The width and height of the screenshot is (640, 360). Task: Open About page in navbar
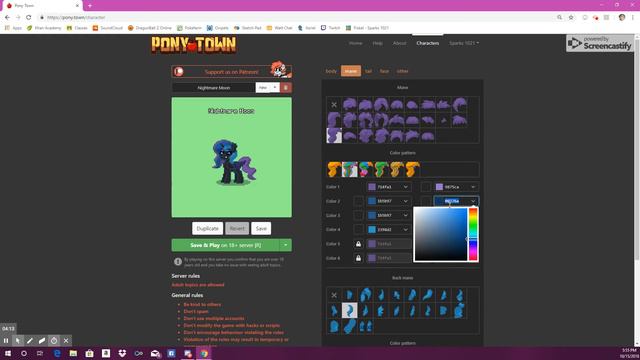click(x=399, y=43)
